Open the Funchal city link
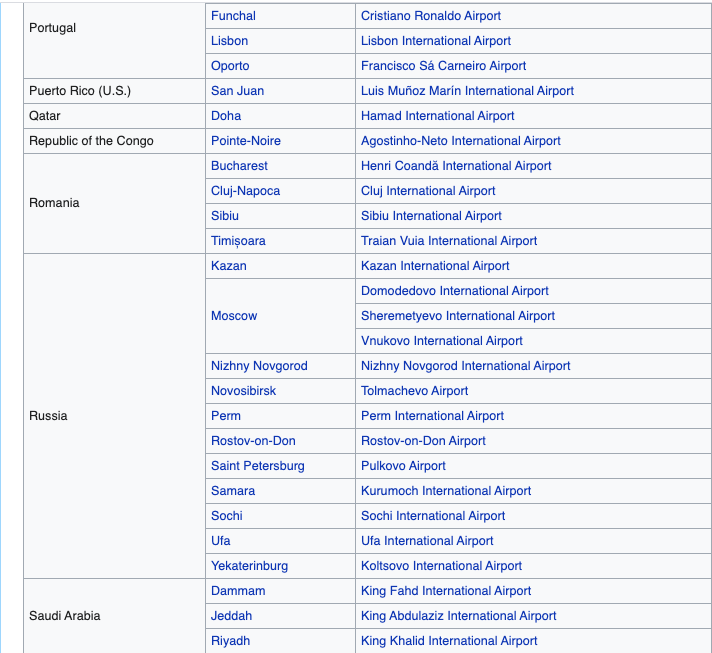Viewport: 712px width, 653px height. (x=233, y=16)
